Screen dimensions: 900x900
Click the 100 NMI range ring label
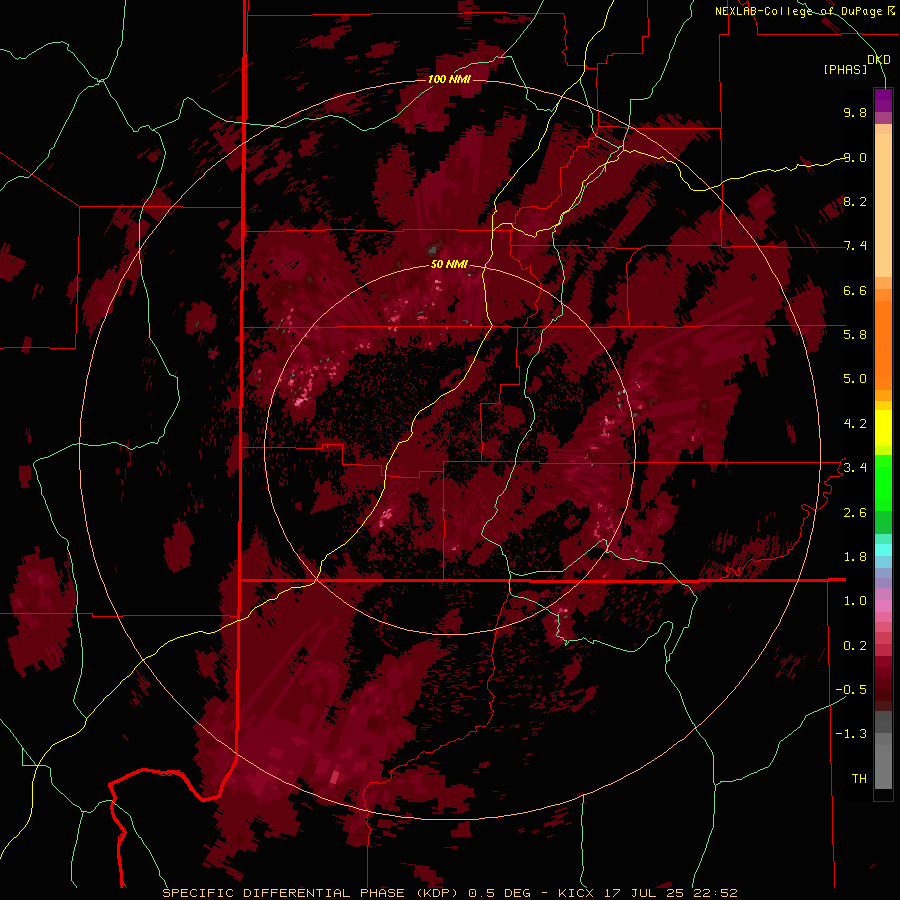(x=449, y=79)
